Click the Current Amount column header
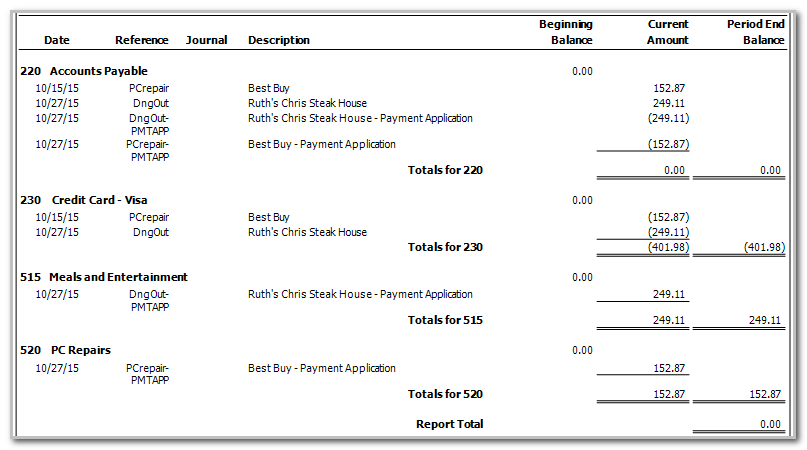Screen dimensions: 807x450 tap(667, 32)
